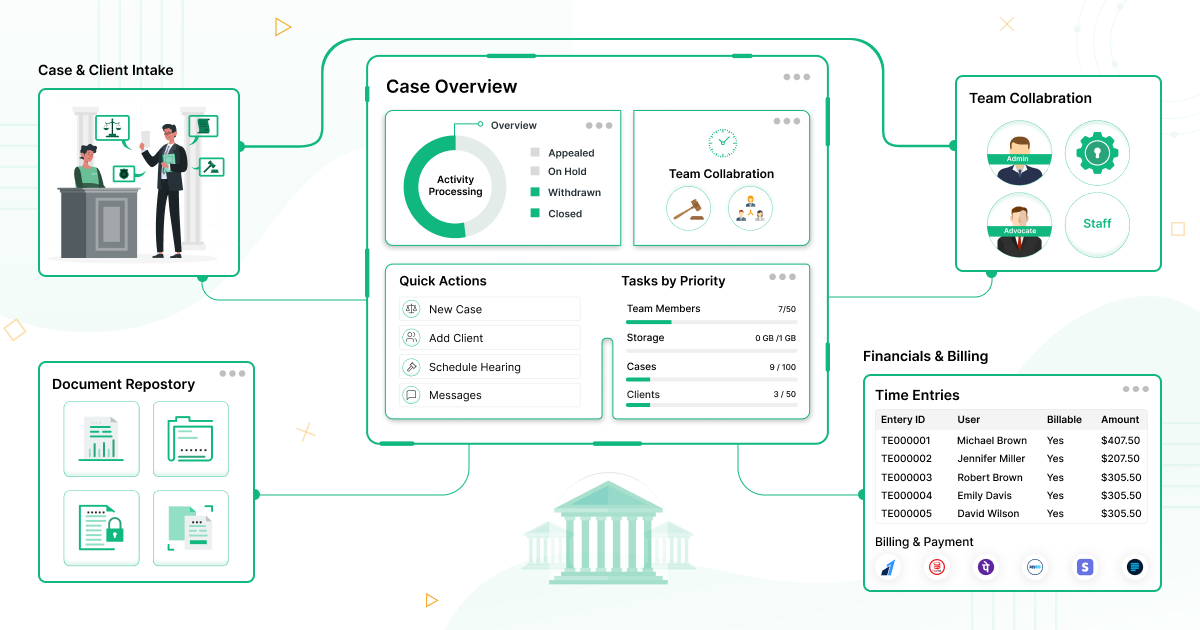Viewport: 1200px width, 630px height.
Task: Click the New Case scales icon
Action: pos(411,309)
